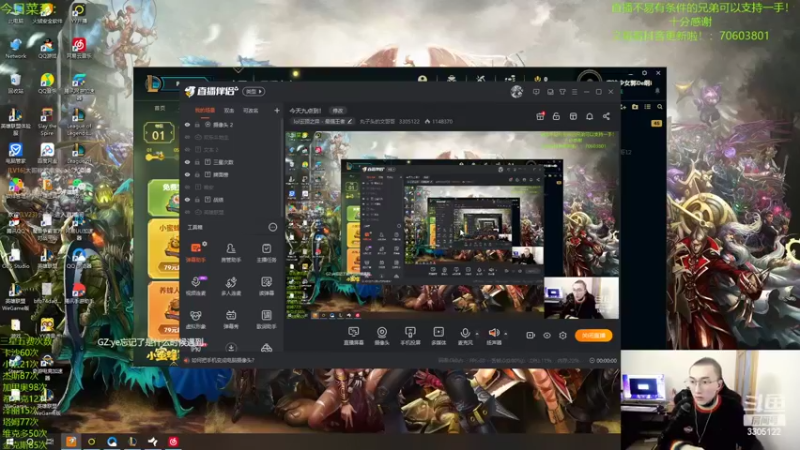The height and width of the screenshot is (450, 800).
Task: Click the 今天九点到! stream title
Action: 305,110
